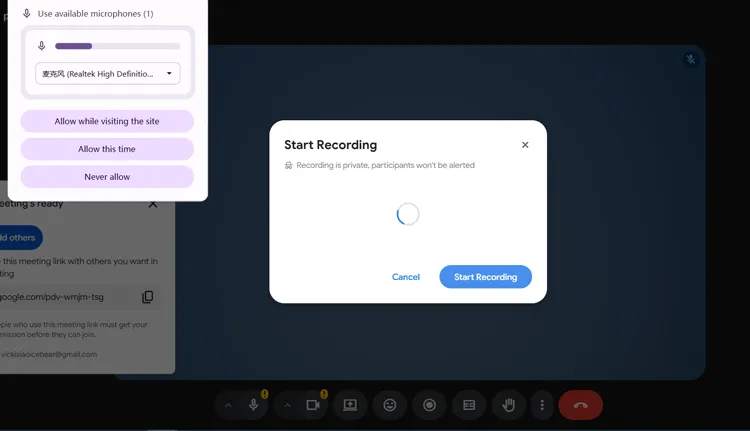Choose Allow this time option

pyautogui.click(x=107, y=149)
